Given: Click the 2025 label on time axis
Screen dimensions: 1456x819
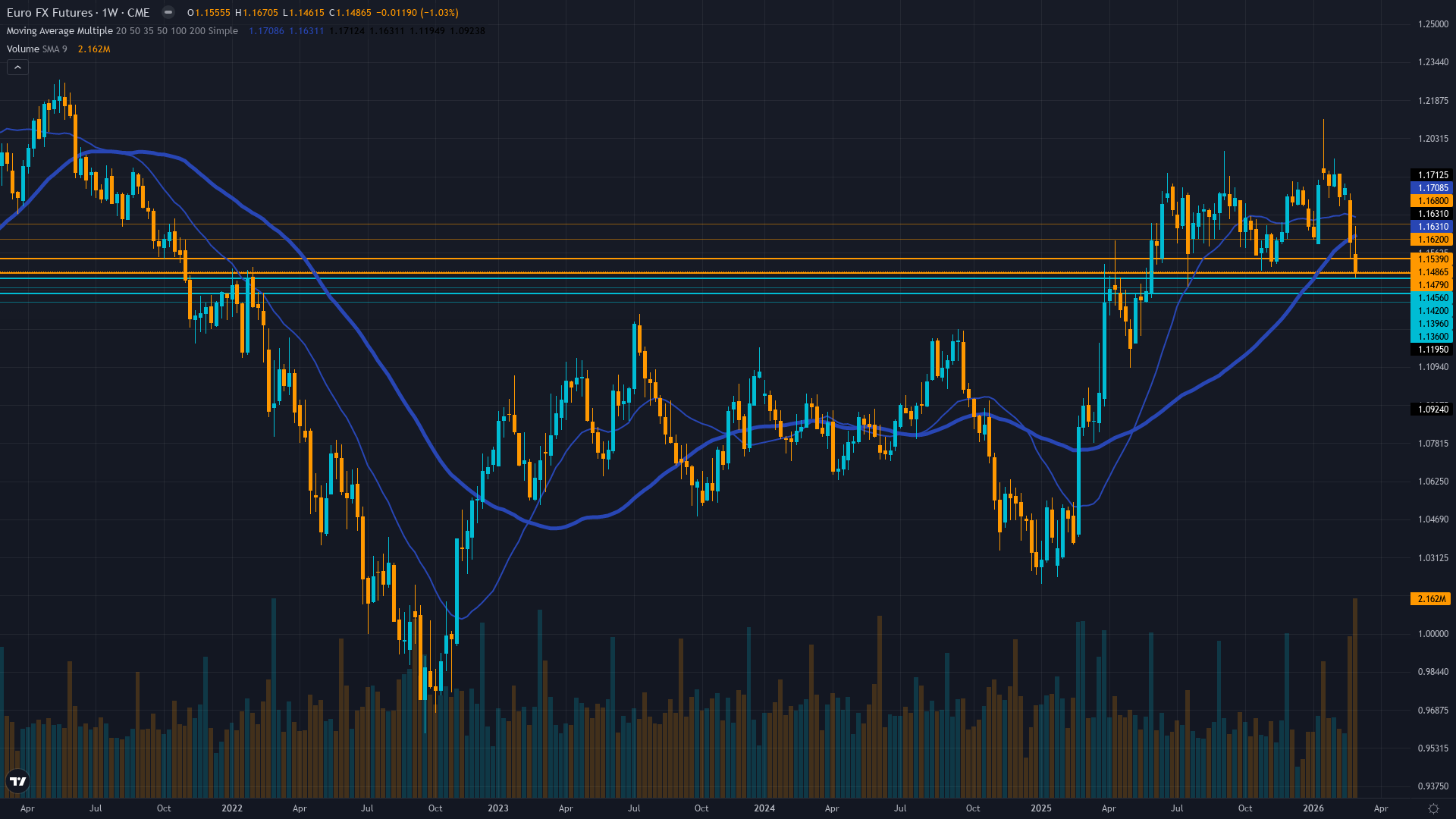Looking at the screenshot, I should pyautogui.click(x=1041, y=808).
